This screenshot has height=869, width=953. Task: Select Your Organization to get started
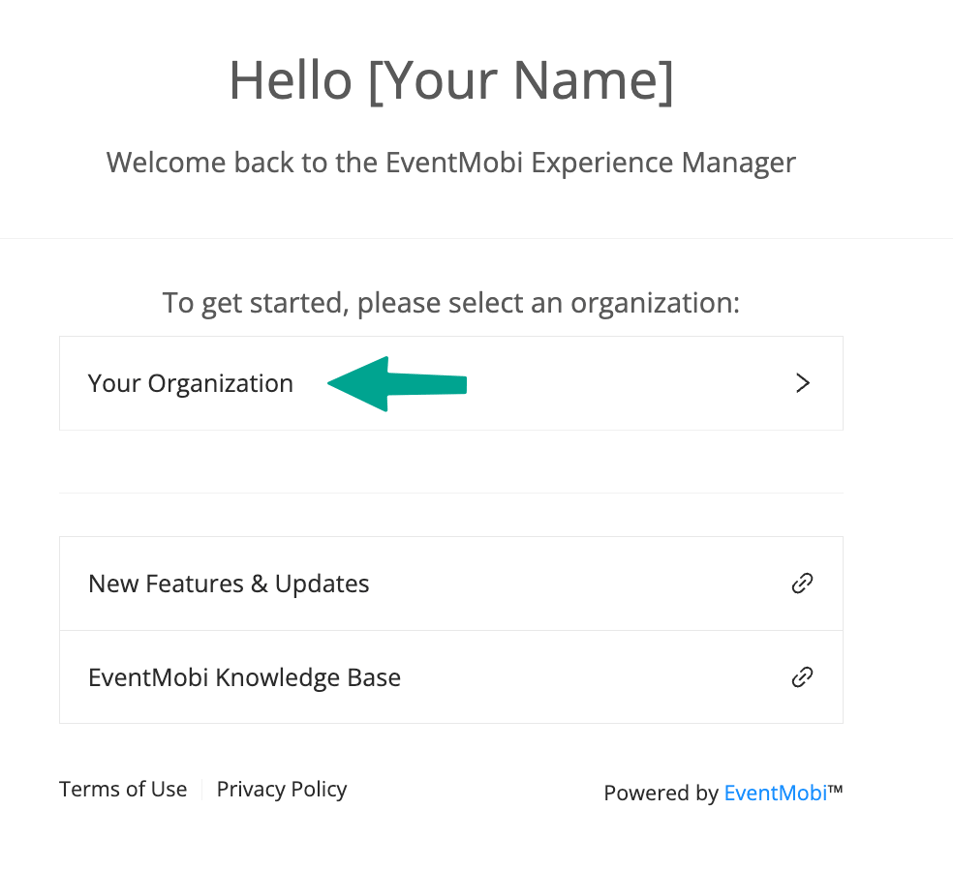pyautogui.click(x=190, y=383)
